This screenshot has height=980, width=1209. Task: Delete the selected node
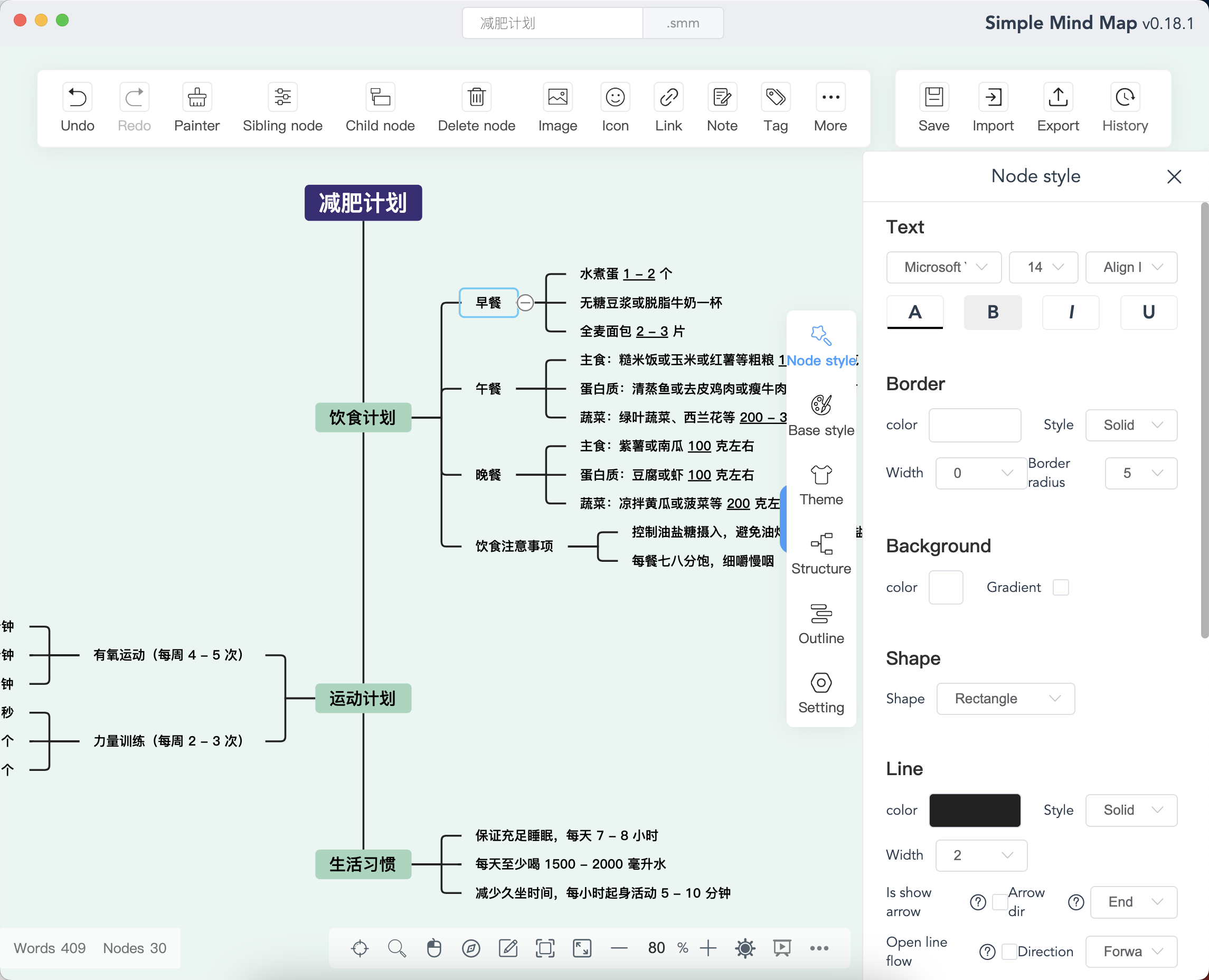476,107
